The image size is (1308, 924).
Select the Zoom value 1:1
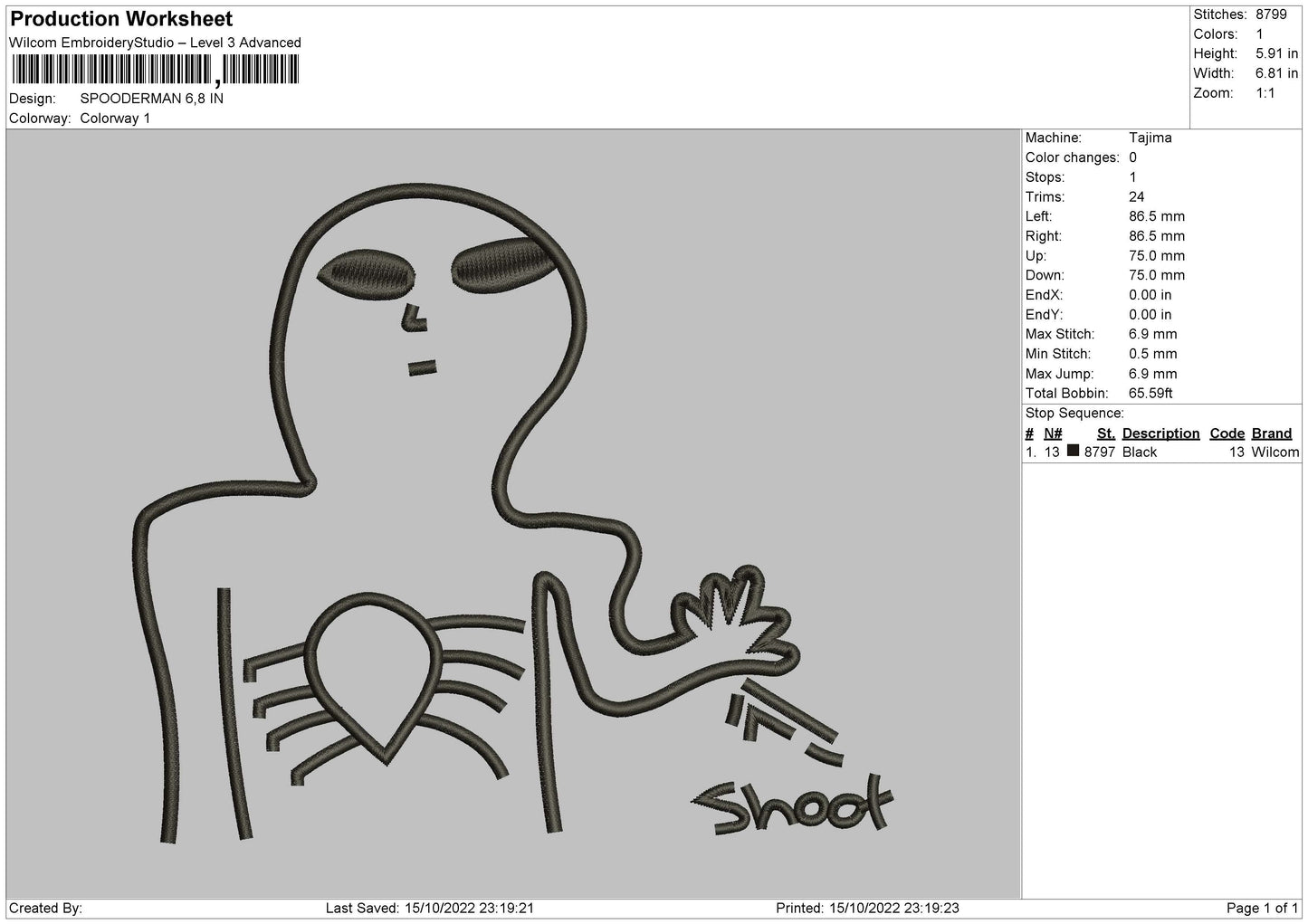point(1265,93)
